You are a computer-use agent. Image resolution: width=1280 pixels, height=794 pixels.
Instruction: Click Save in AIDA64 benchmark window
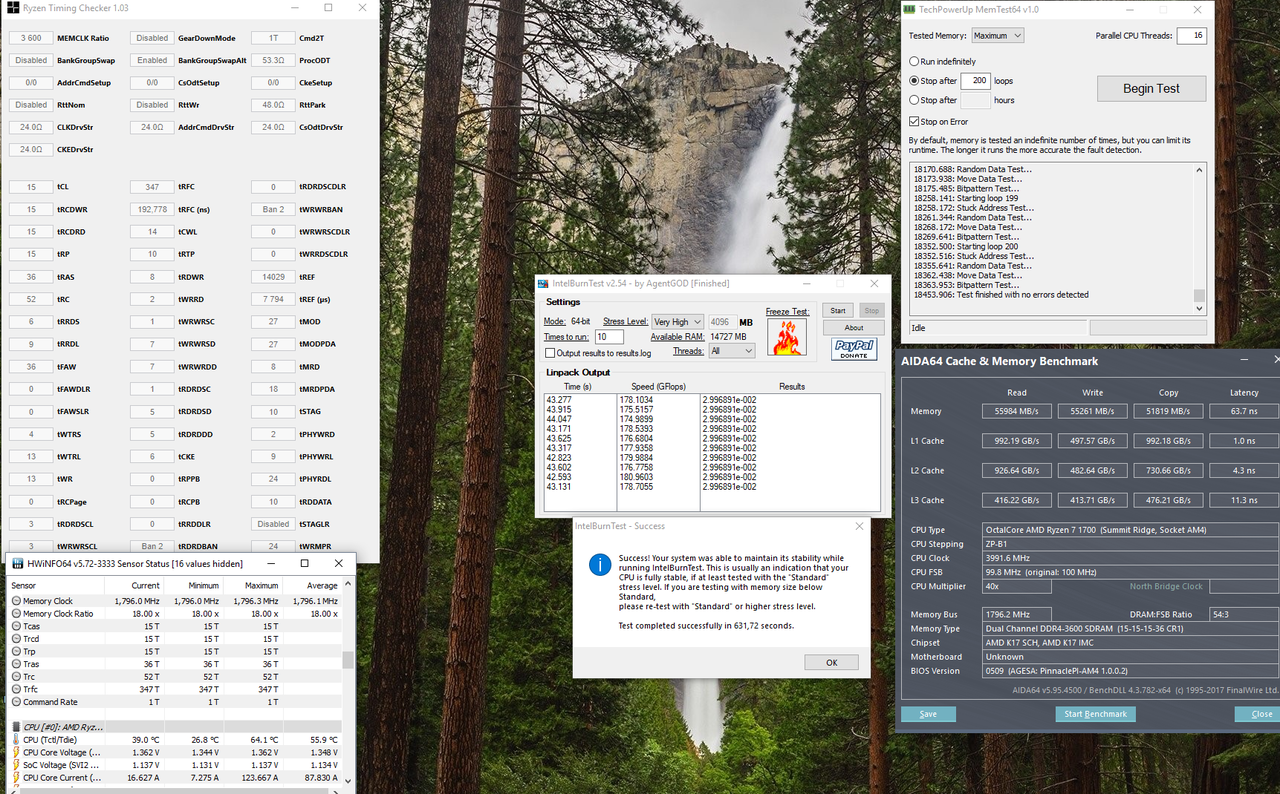pyautogui.click(x=928, y=714)
